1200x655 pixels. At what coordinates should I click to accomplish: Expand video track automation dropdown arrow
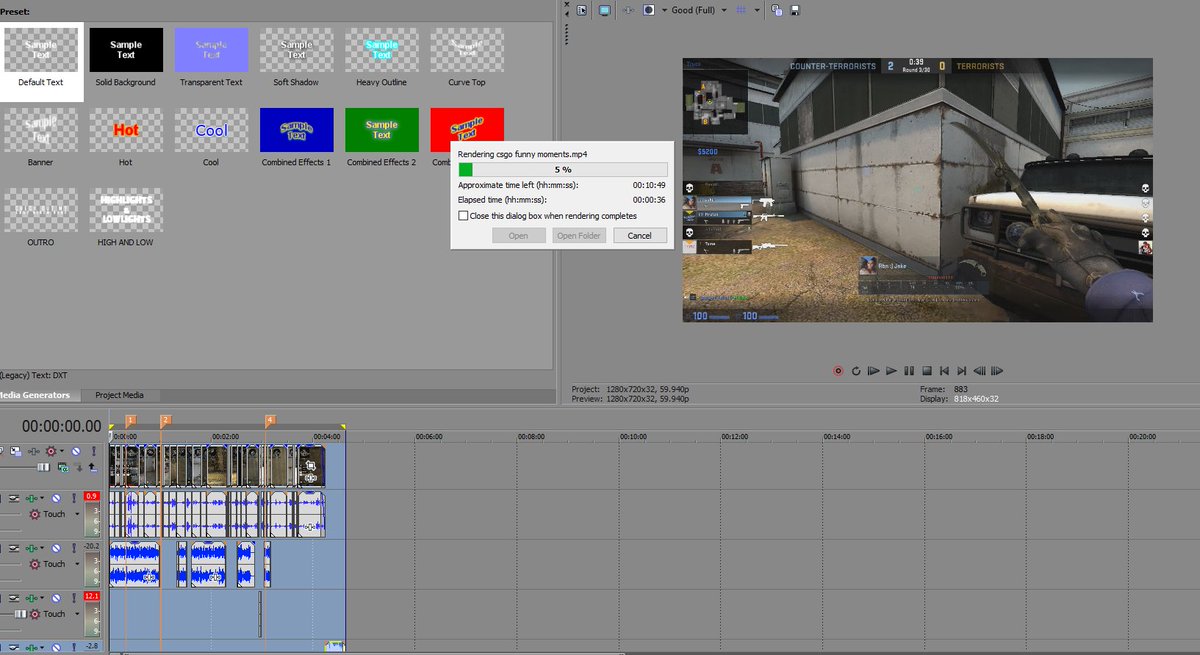point(62,452)
